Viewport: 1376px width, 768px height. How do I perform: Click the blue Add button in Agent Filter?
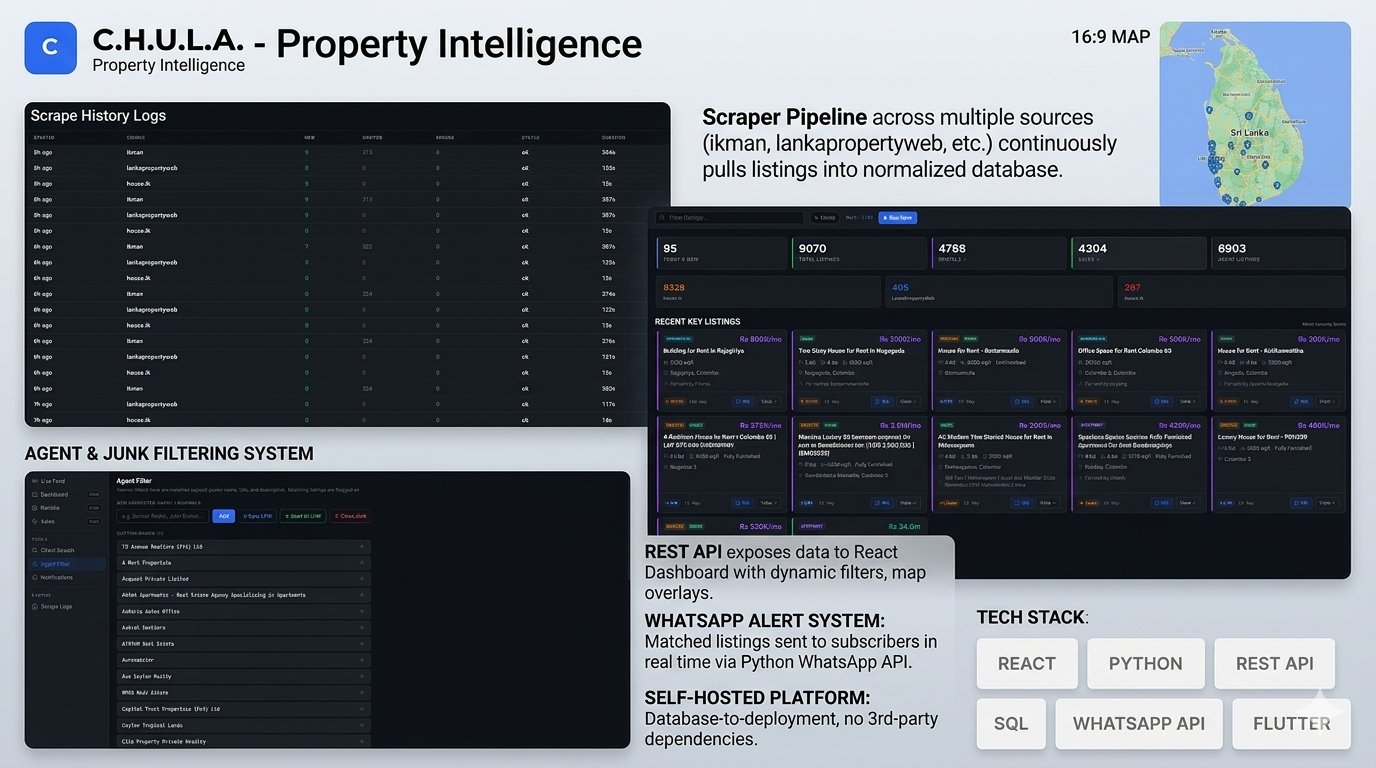[224, 516]
